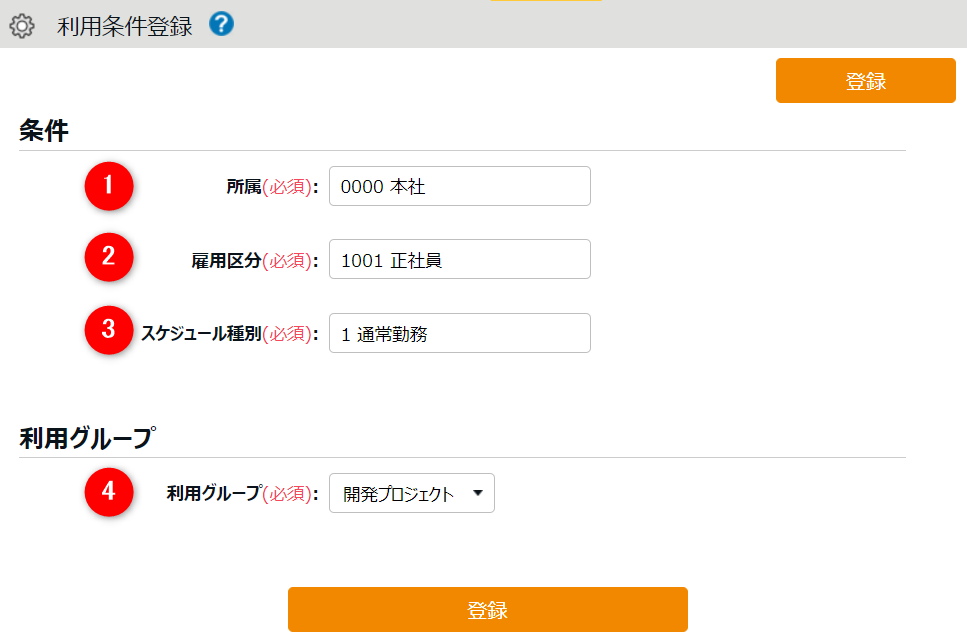Click the 利用グループ label beside the dropdown
Viewport: 967px width, 642px height.
pos(213,493)
